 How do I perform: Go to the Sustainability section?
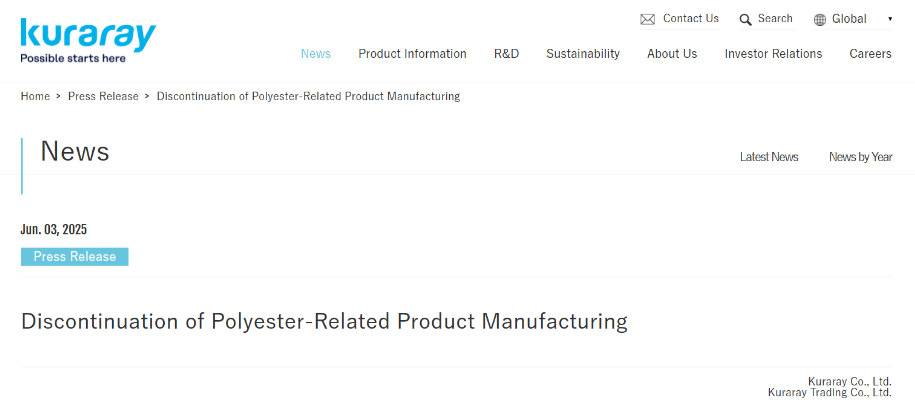[x=583, y=54]
